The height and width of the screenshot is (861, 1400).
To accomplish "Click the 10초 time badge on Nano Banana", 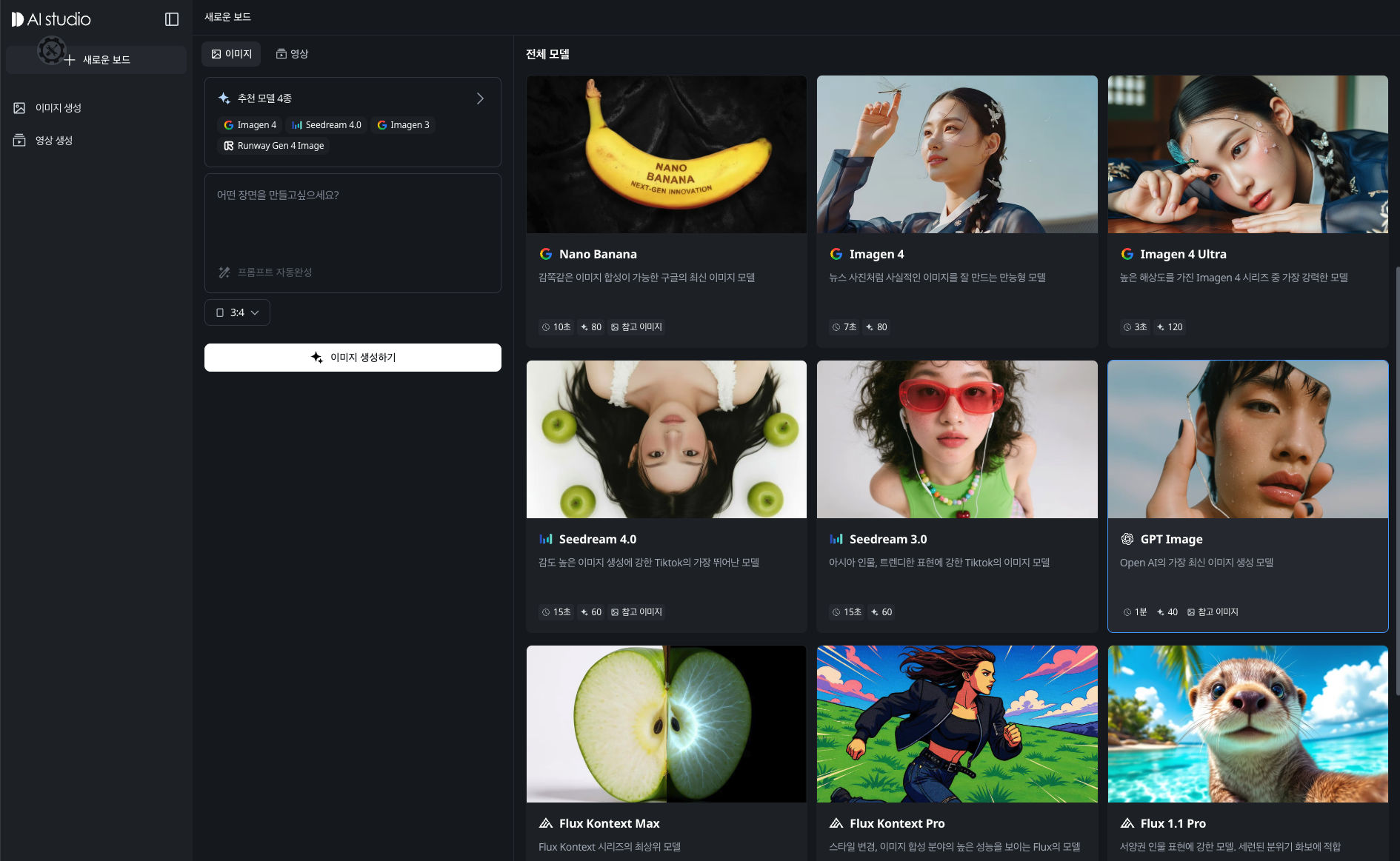I will click(556, 327).
